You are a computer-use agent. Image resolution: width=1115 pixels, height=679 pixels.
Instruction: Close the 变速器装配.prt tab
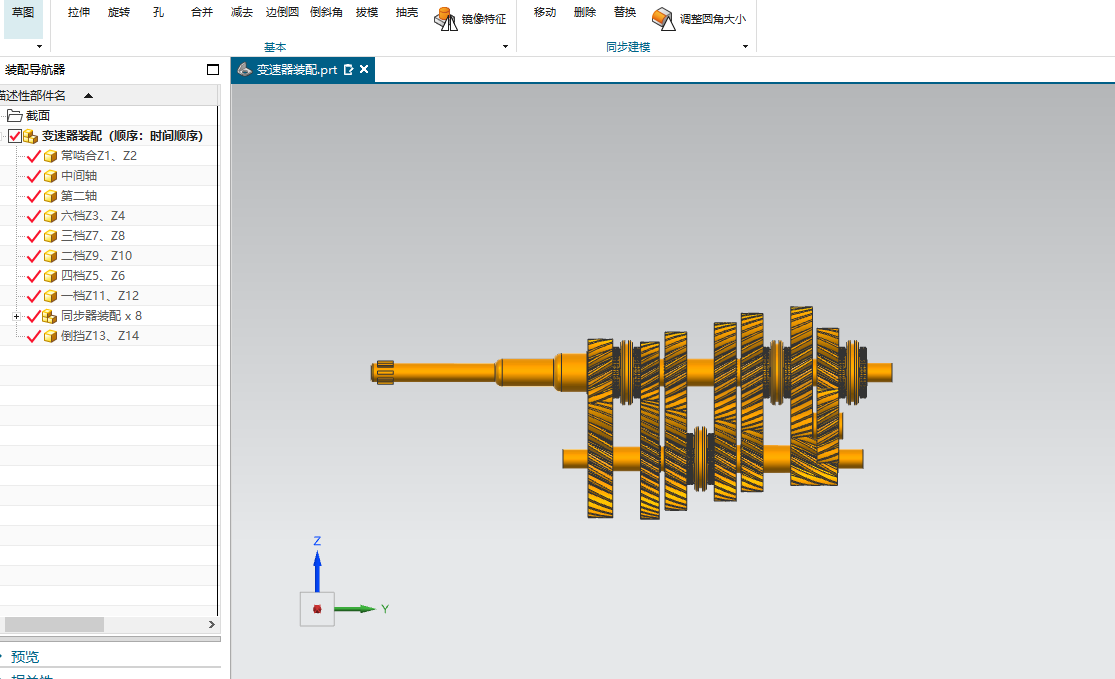coord(364,69)
